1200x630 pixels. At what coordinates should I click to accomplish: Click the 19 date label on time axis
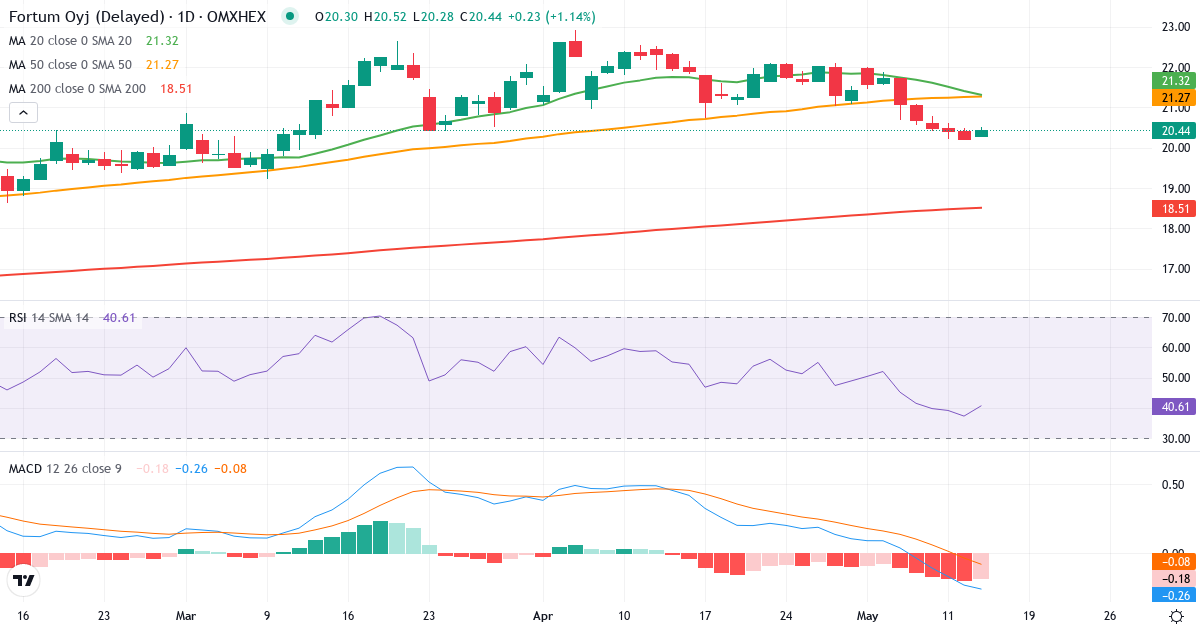tap(1030, 616)
